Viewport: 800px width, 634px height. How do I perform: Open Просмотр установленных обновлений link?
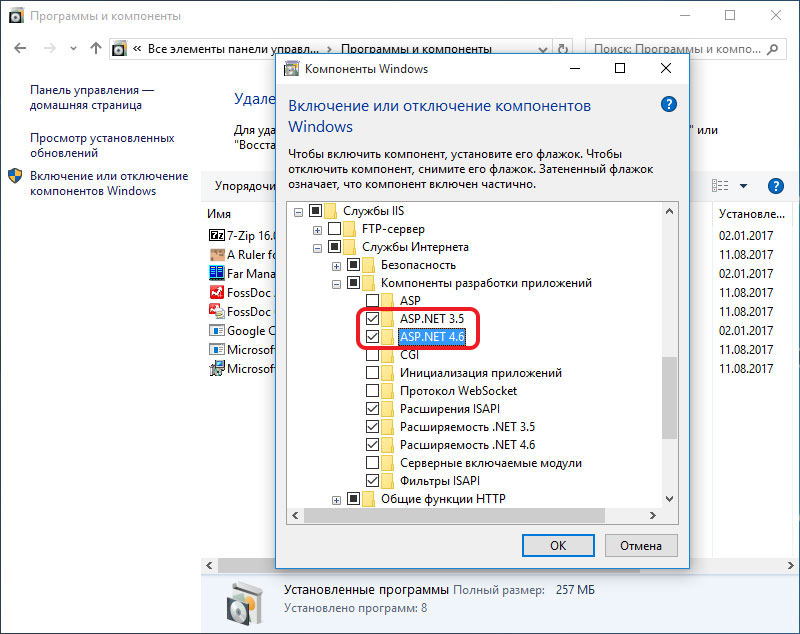coord(102,145)
